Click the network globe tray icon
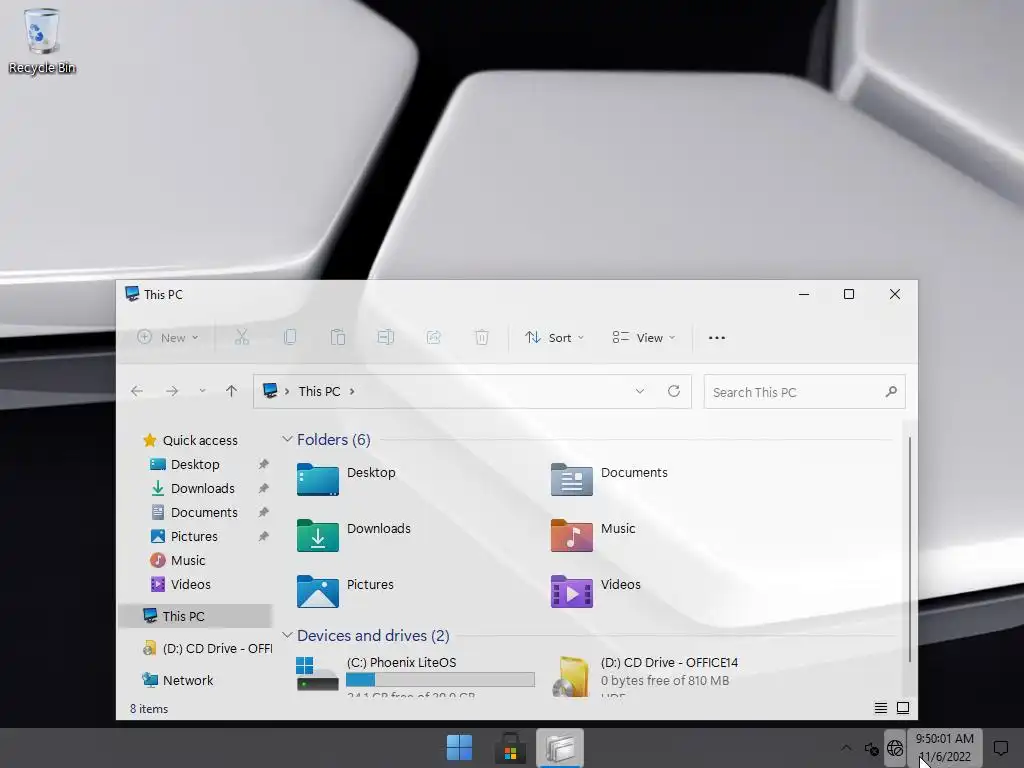This screenshot has height=768, width=1024. 895,748
